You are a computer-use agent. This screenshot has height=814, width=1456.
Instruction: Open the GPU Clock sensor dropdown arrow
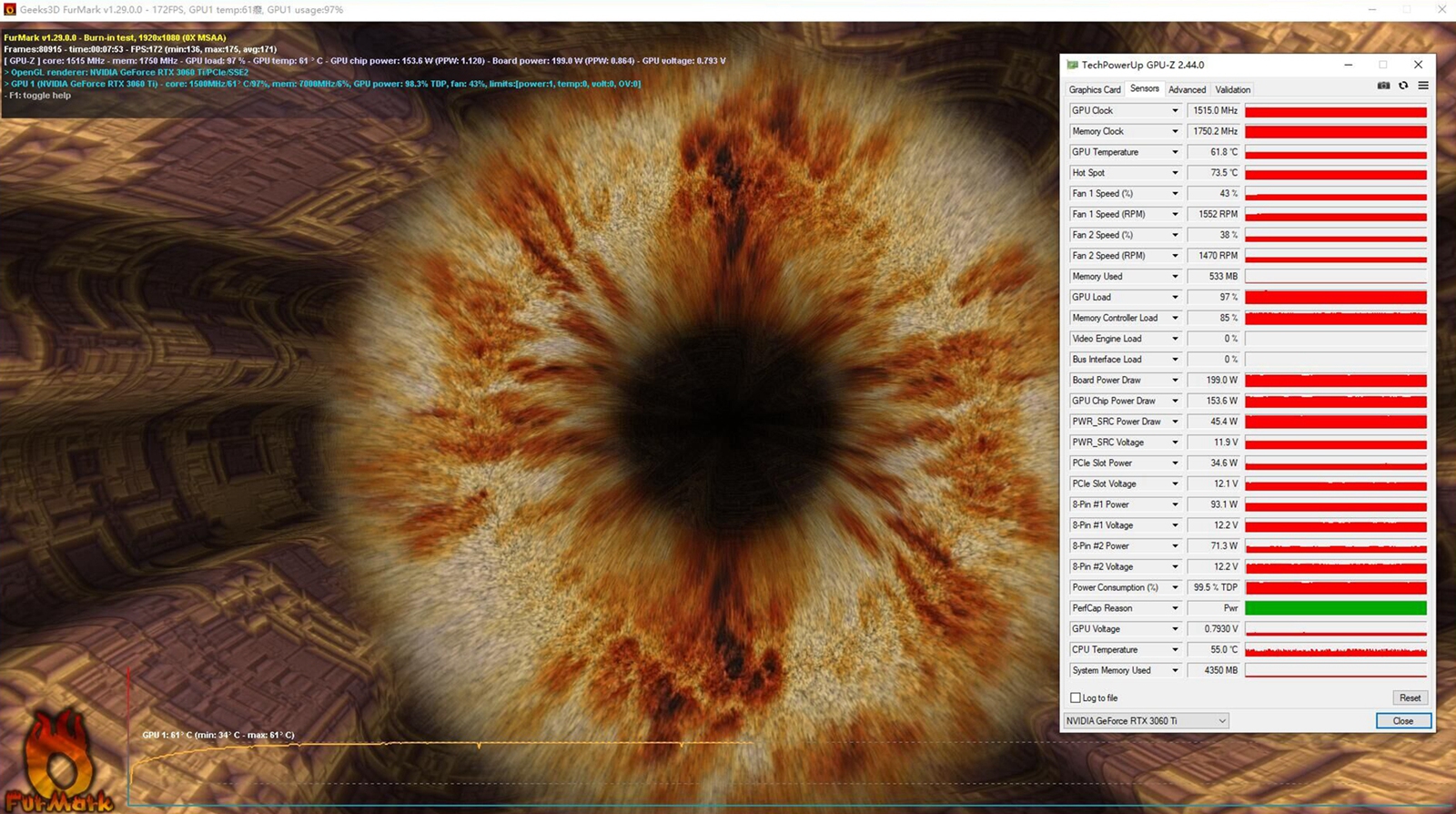click(1175, 111)
